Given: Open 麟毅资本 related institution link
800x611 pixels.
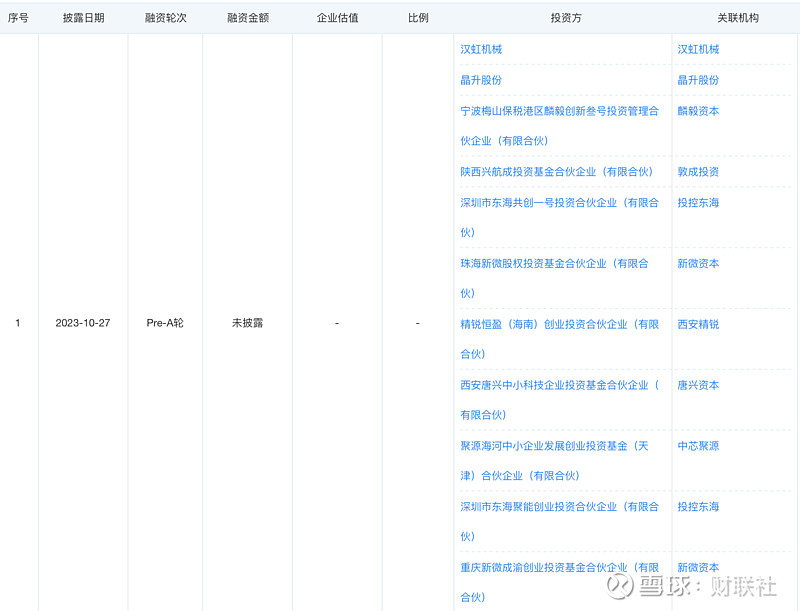Looking at the screenshot, I should pos(698,111).
